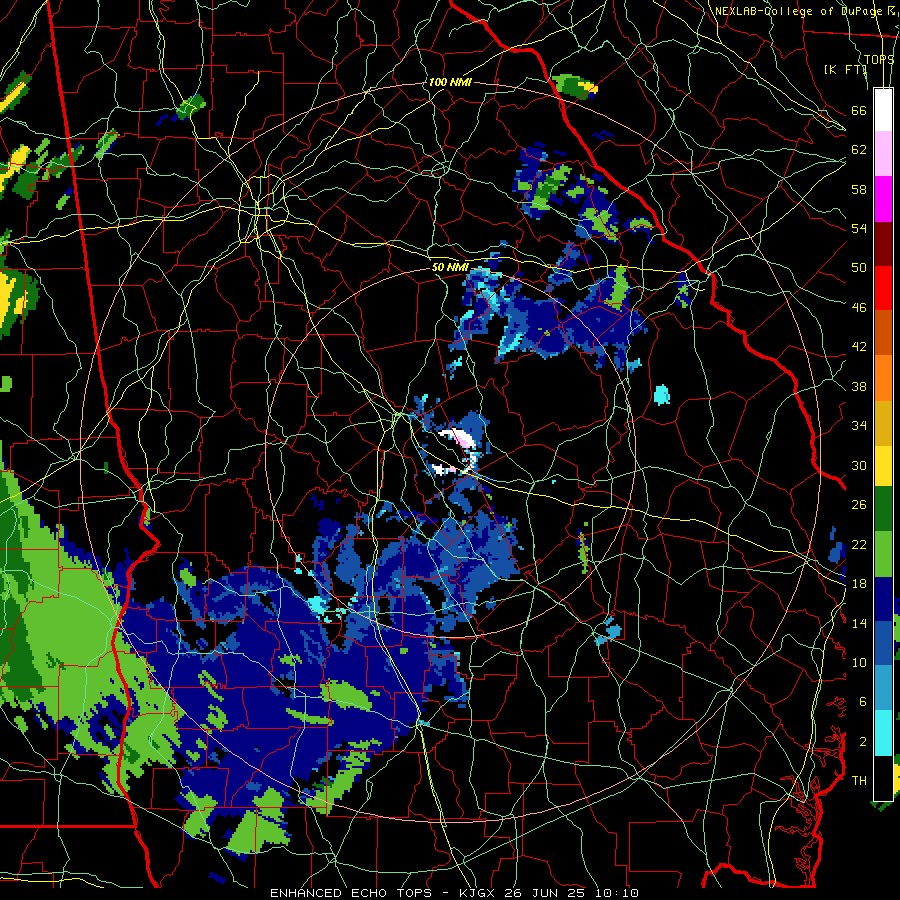
Task: Select the light blue legend swatch
Action: pyautogui.click(x=883, y=688)
